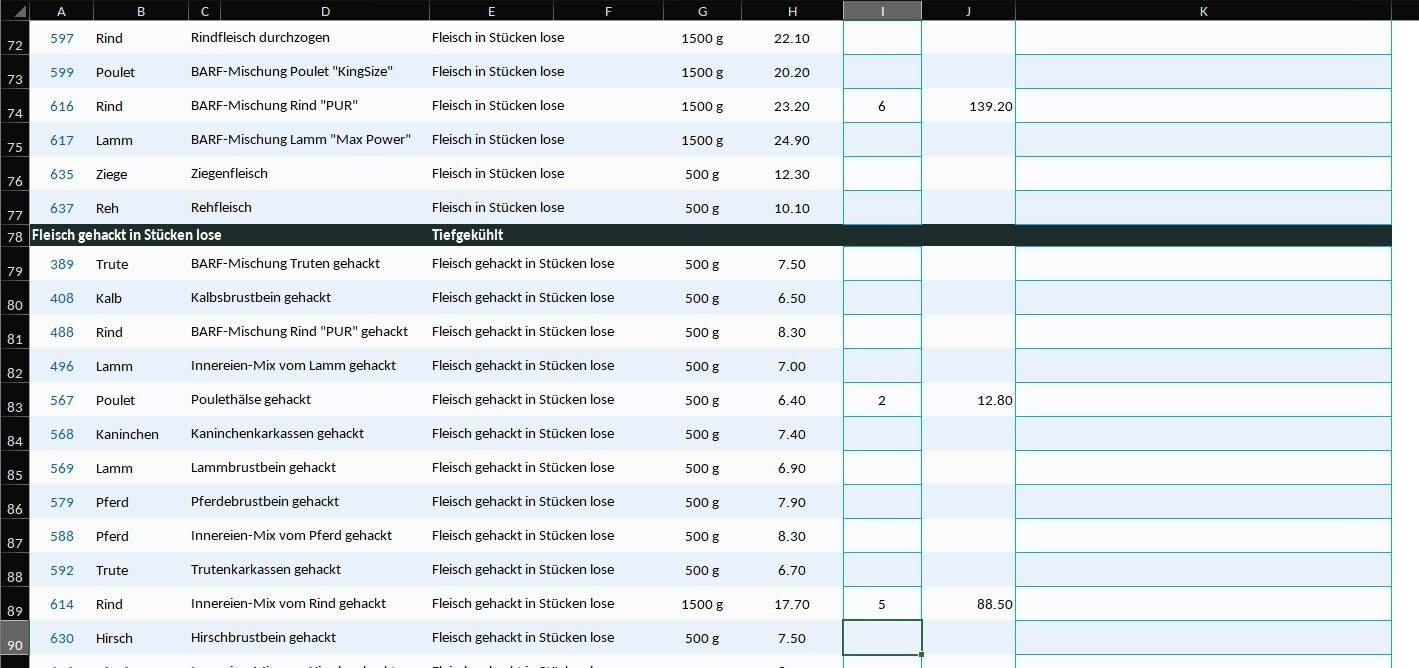The height and width of the screenshot is (668, 1419).
Task: Select column D header
Action: click(326, 11)
